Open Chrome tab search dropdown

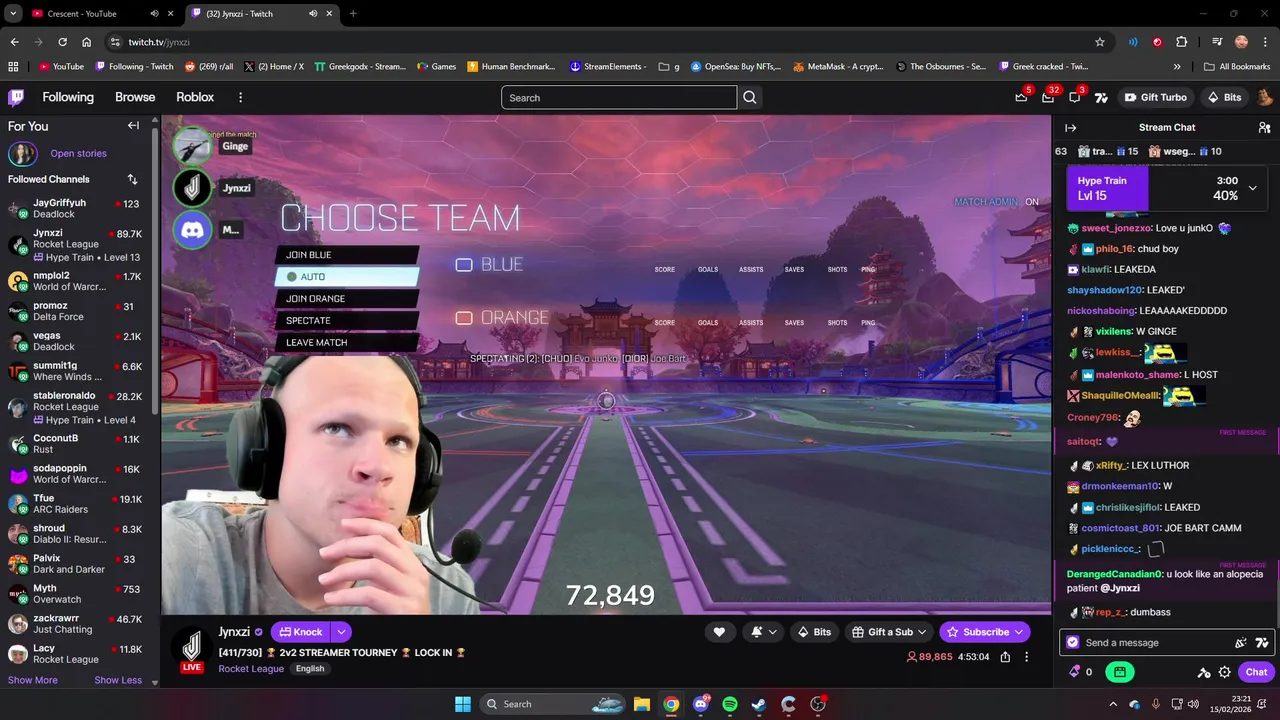coord(14,14)
